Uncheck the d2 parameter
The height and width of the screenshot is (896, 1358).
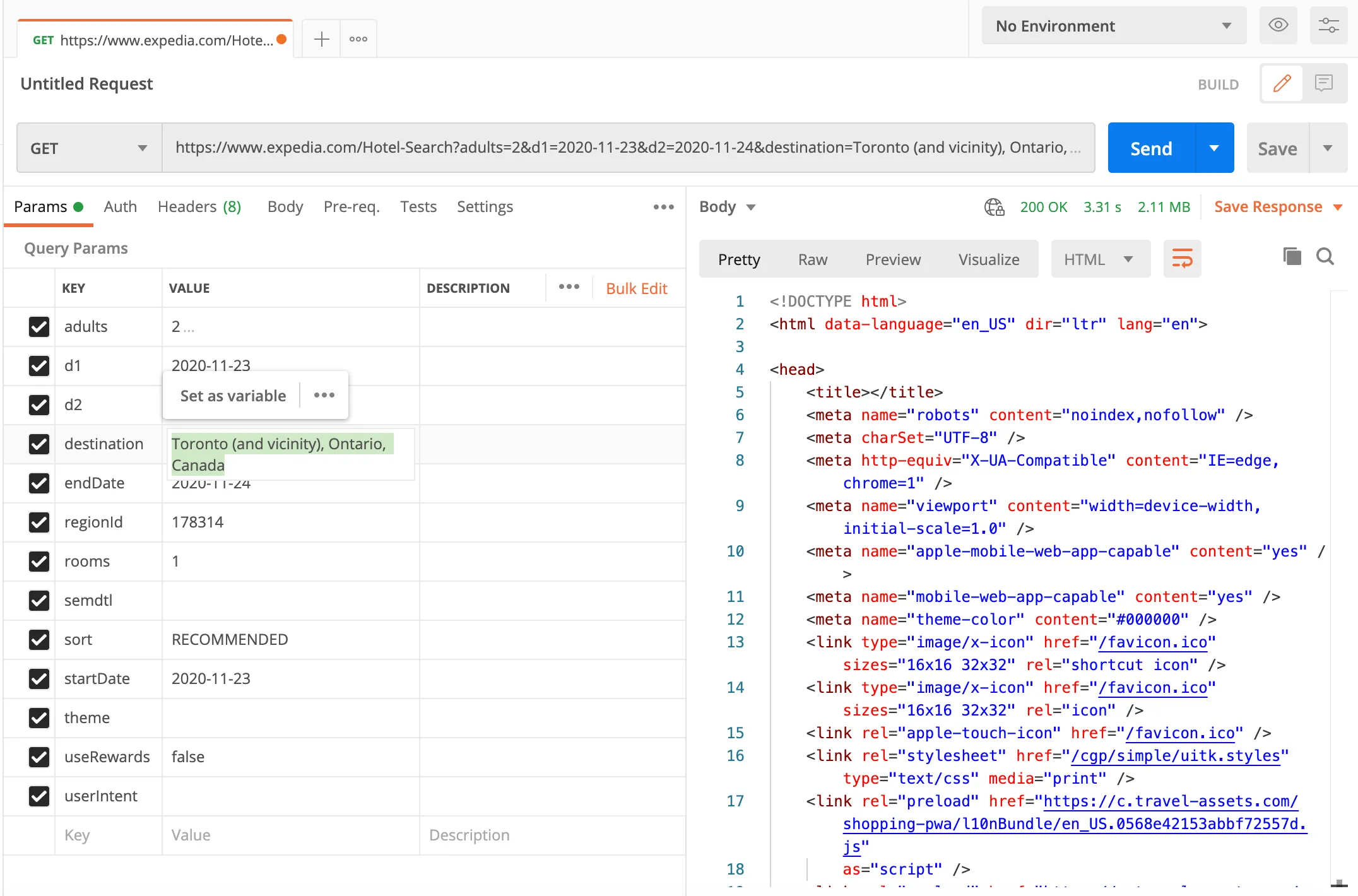tap(39, 405)
